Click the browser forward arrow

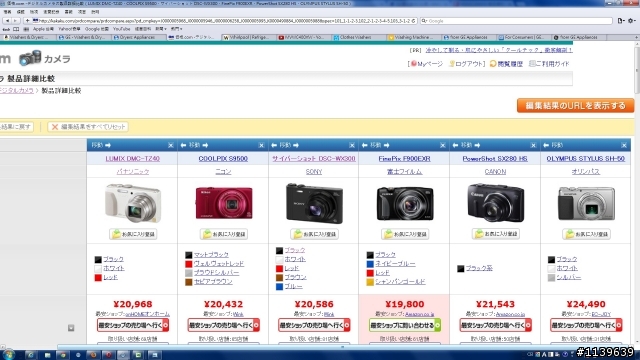click(x=15, y=21)
